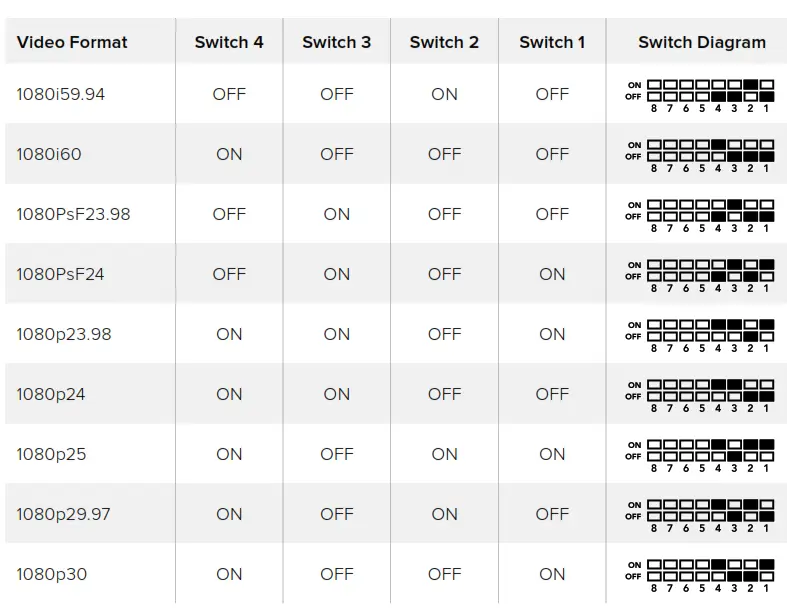787x610 pixels.
Task: Click Switch 3 ON value for 1080PsF23.98
Action: tap(337, 214)
